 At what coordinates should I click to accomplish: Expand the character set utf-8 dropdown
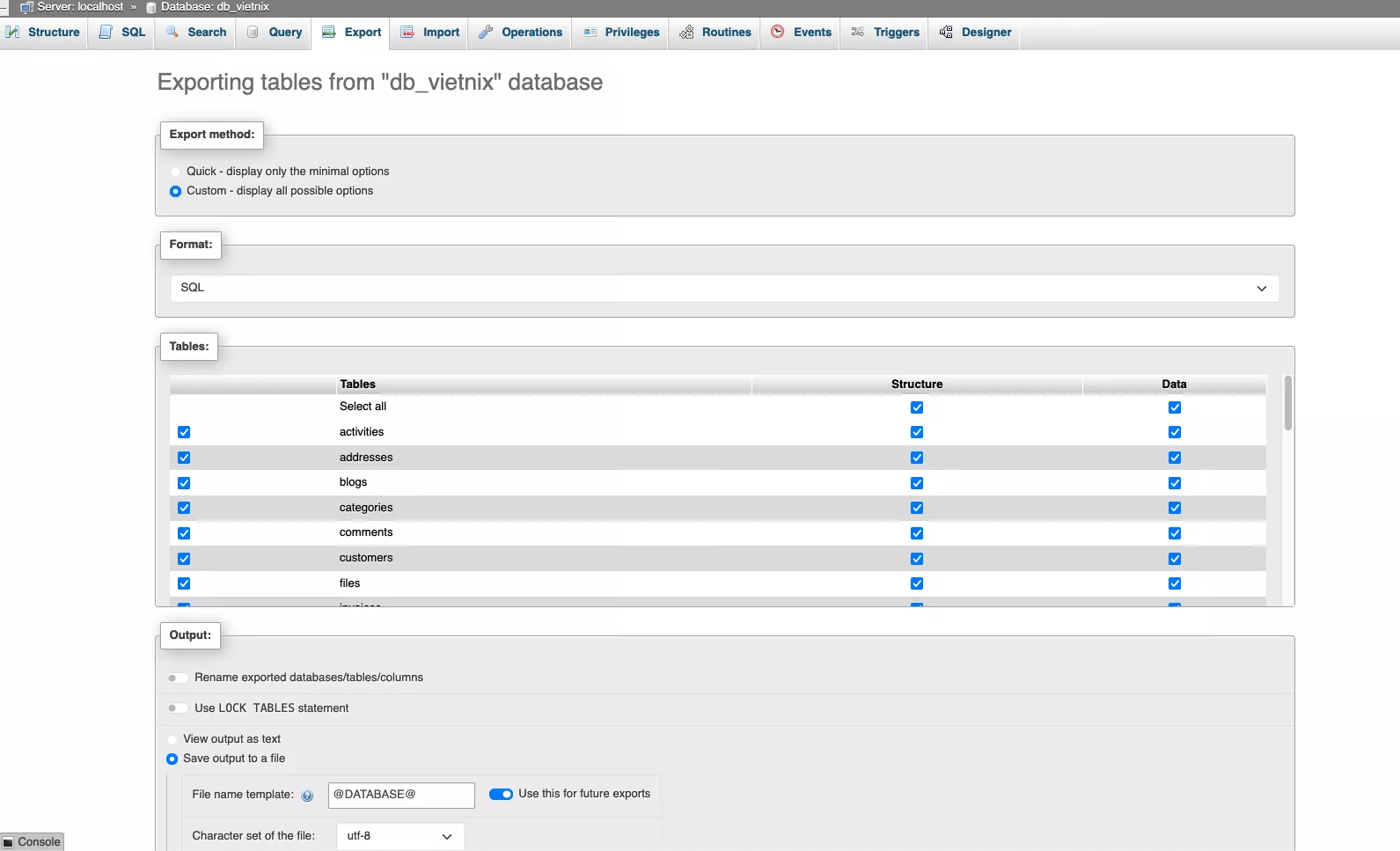399,836
